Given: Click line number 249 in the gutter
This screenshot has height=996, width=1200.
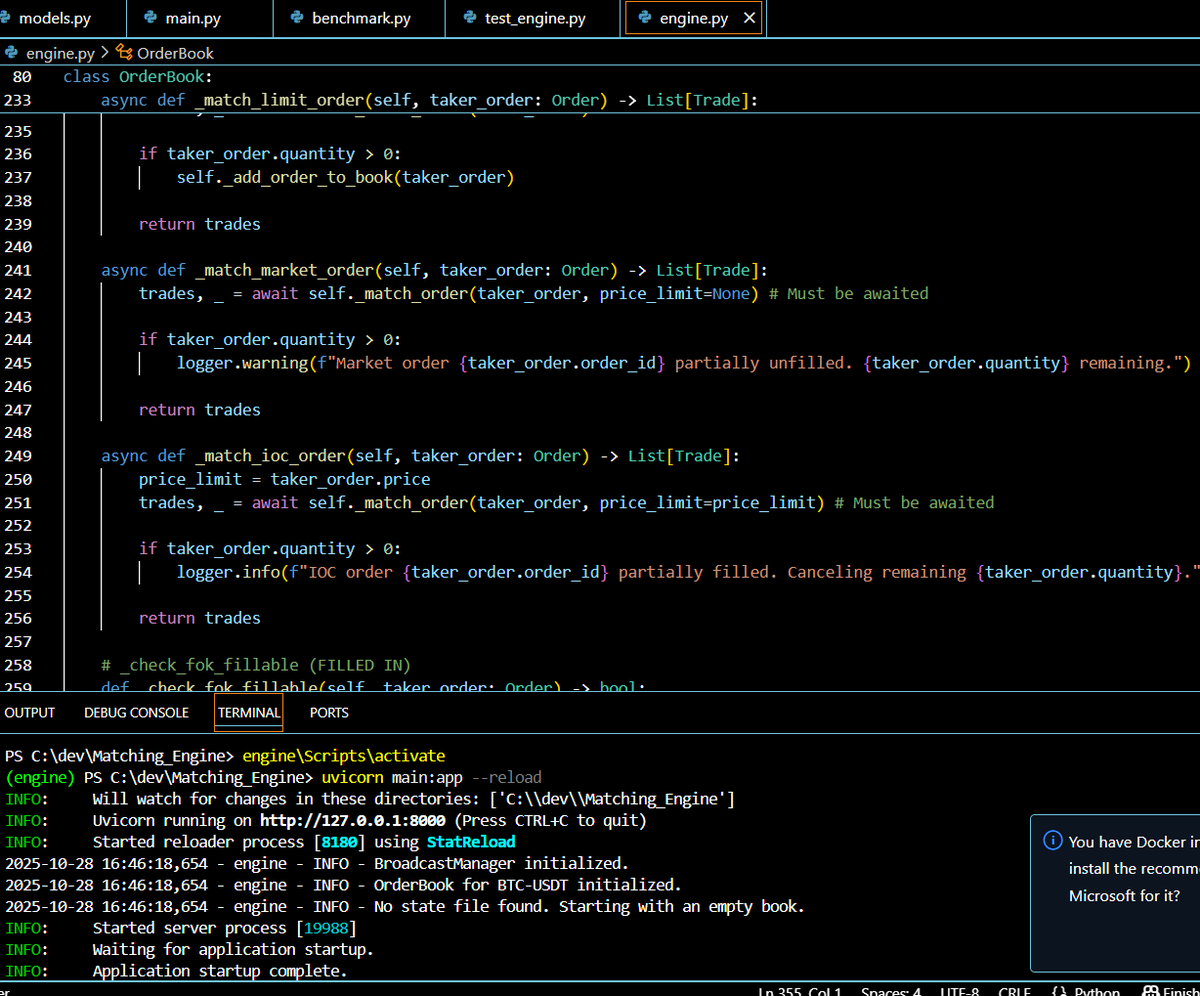Looking at the screenshot, I should coord(18,456).
